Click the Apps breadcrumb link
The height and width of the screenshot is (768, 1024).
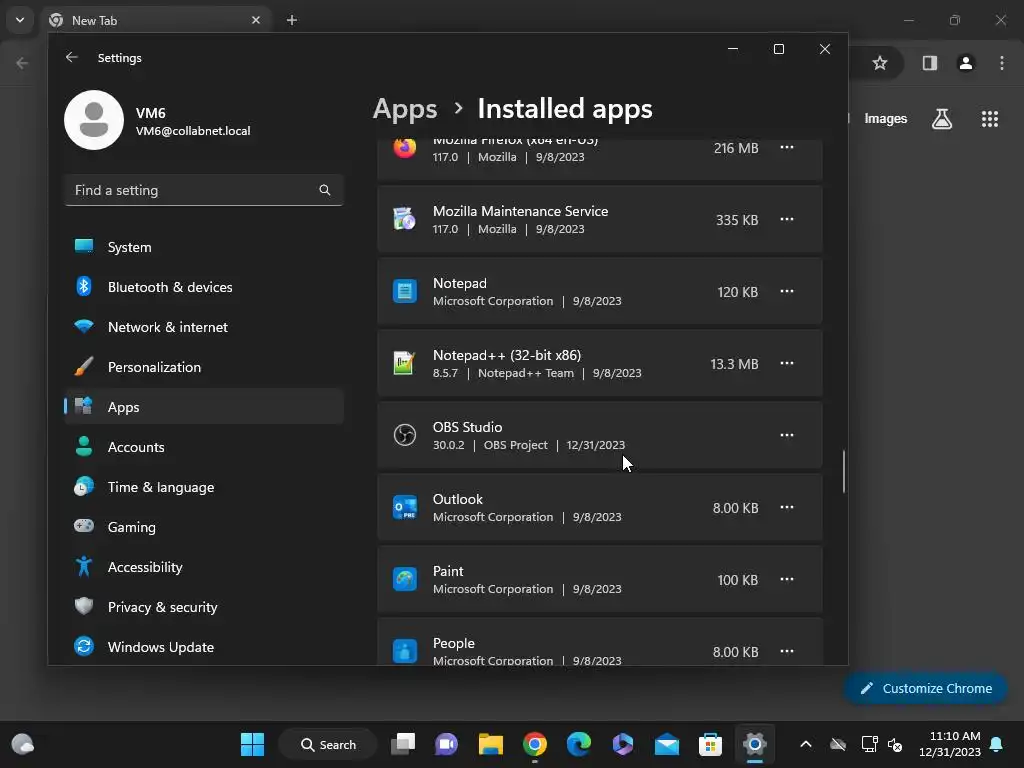(x=405, y=109)
